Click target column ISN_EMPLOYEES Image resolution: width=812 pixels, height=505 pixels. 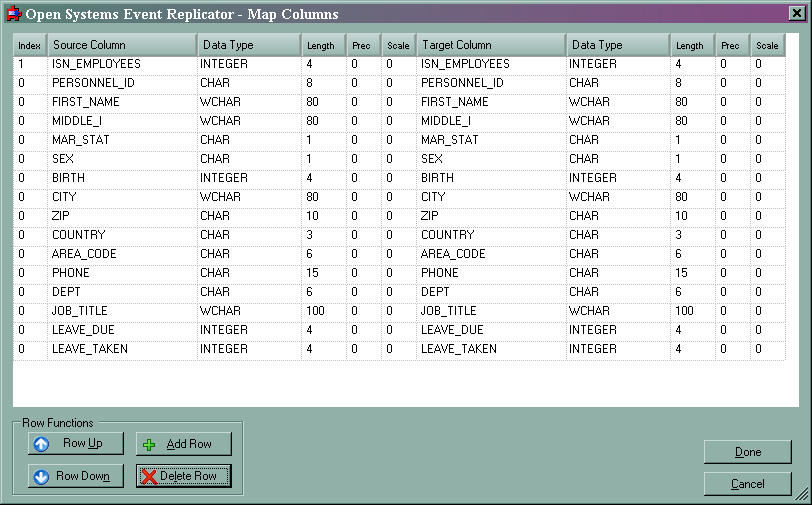pos(491,64)
